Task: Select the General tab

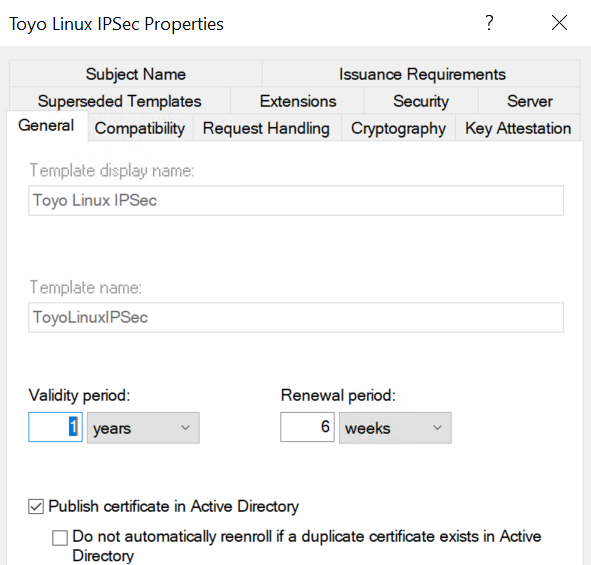Action: [47, 126]
